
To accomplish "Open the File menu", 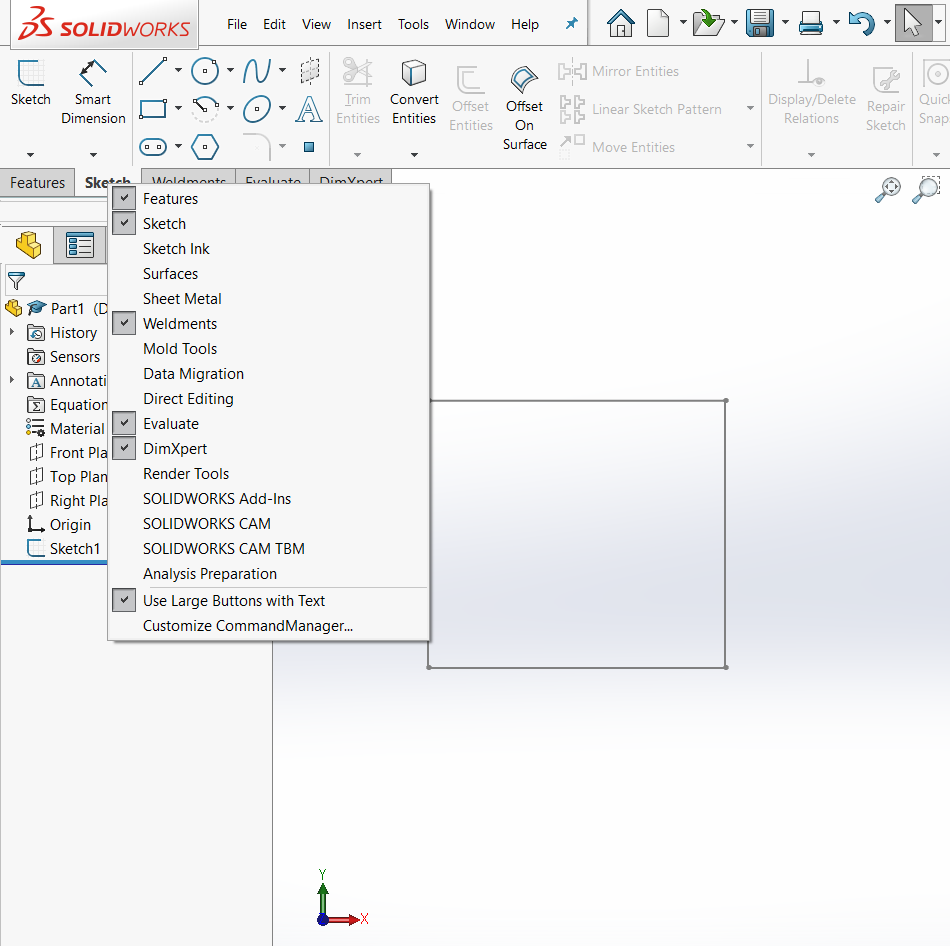I will (x=237, y=24).
